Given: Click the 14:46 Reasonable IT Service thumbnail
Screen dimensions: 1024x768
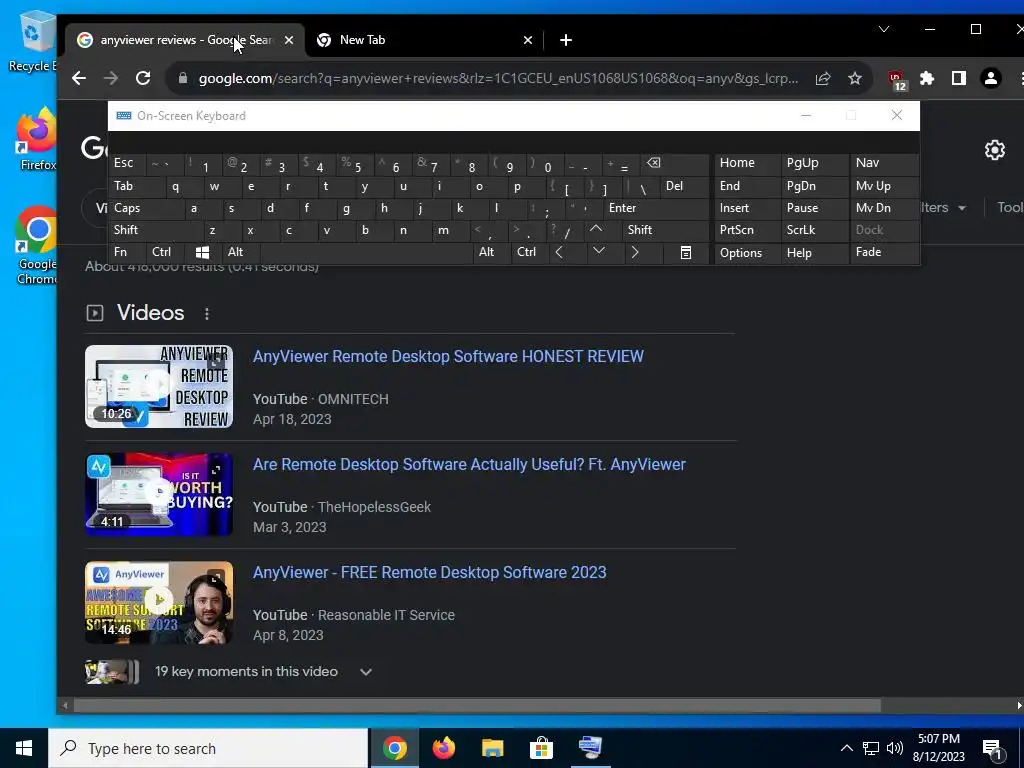Looking at the screenshot, I should click(x=159, y=603).
